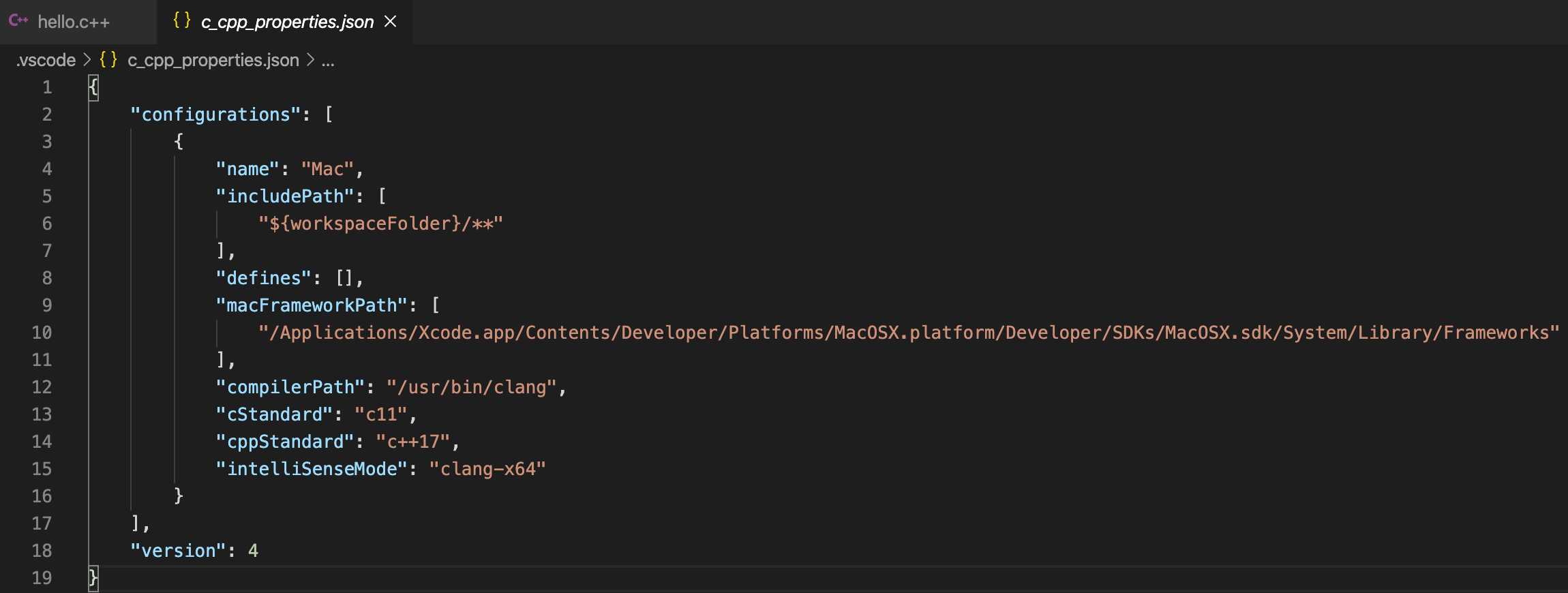Screen dimensions: 1568x593
Task: Click the closing brace on line 16
Action: [179, 496]
